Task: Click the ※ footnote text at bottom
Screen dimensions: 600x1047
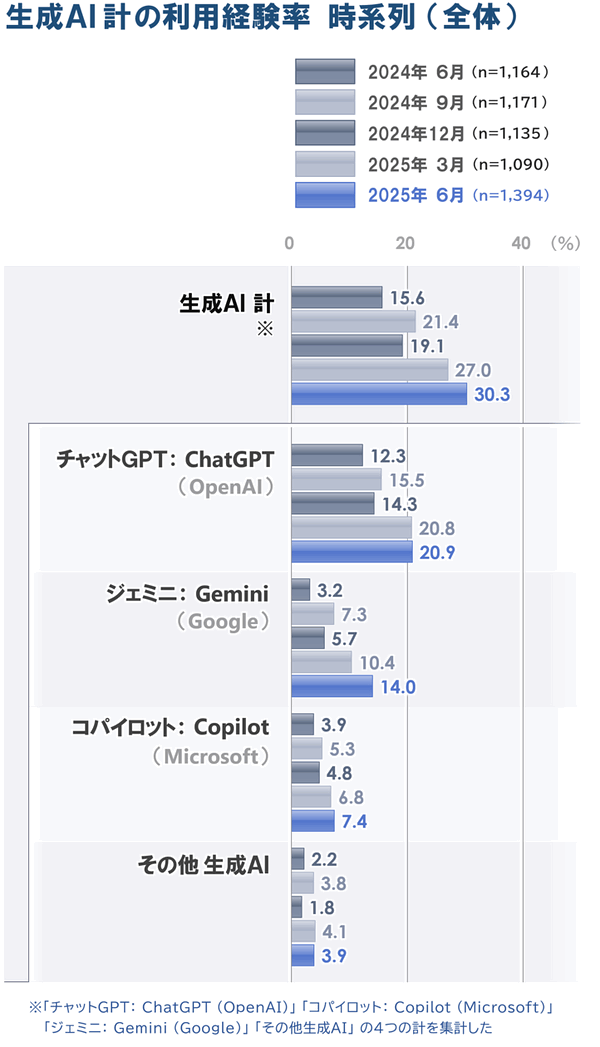Action: point(290,1017)
